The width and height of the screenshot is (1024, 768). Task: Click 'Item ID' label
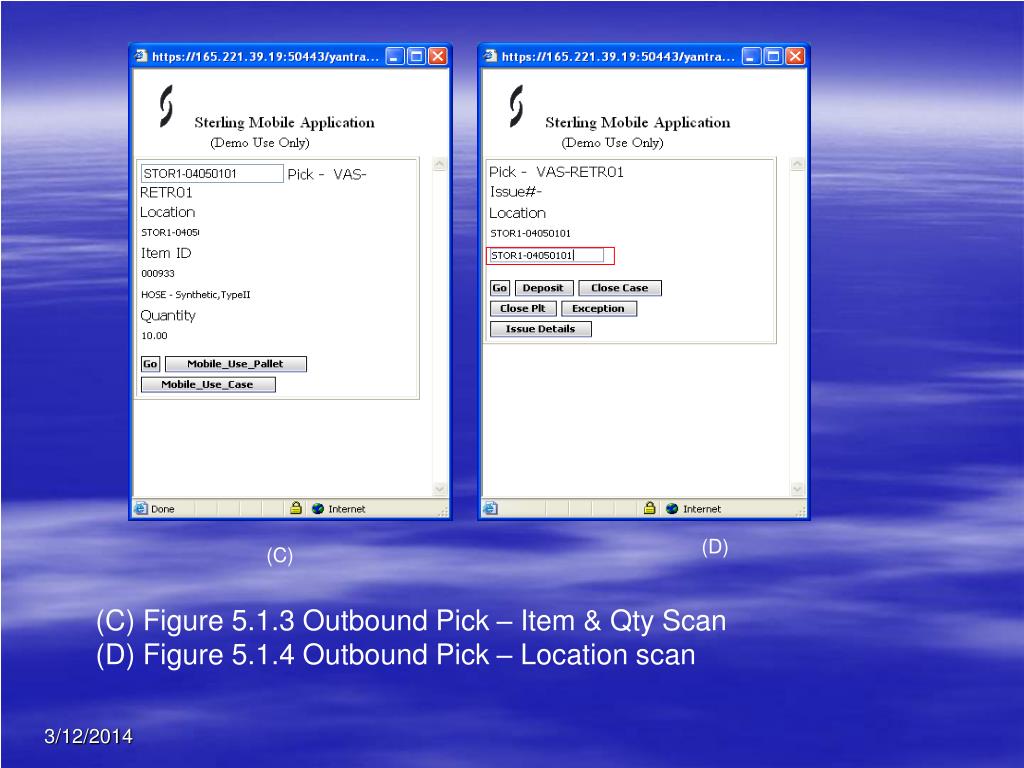tap(166, 253)
